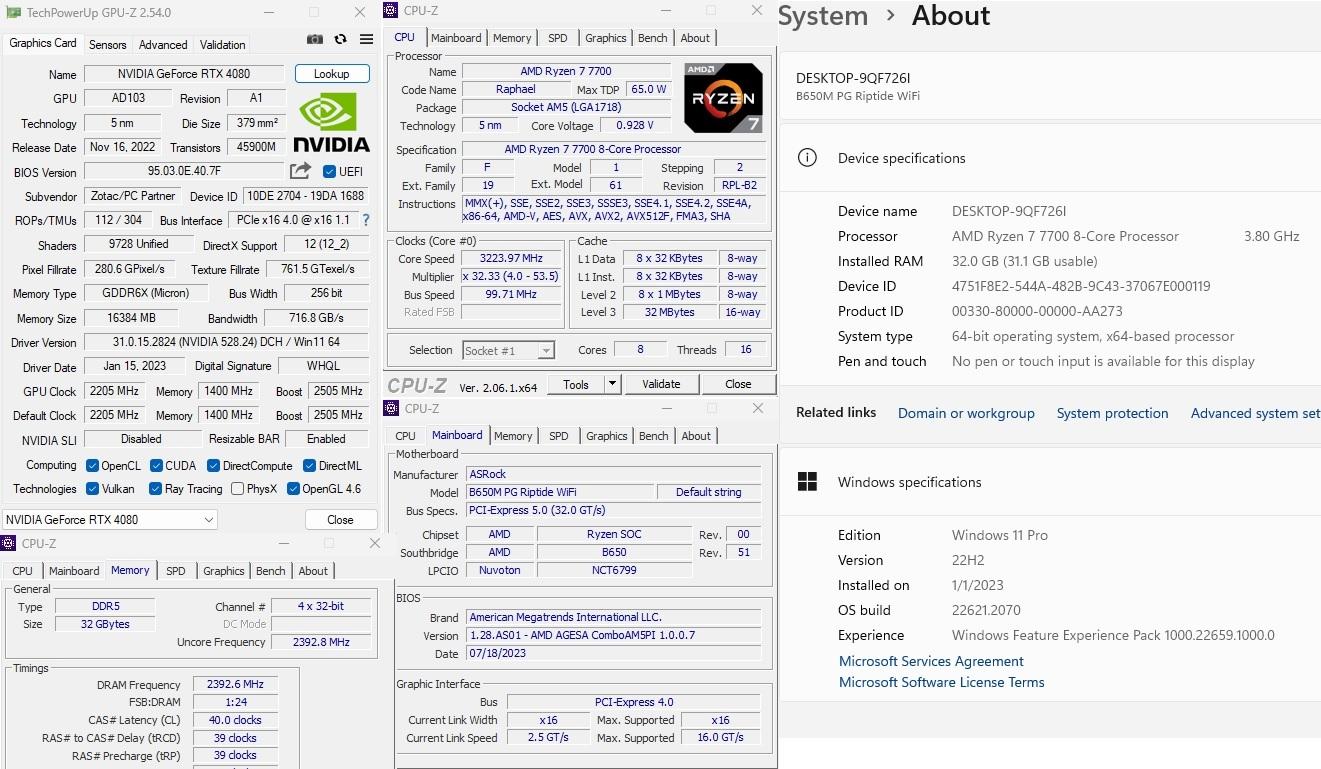Click the CPU-Z CPU window title bar icon
Image resolution: width=1321 pixels, height=769 pixels.
[391, 11]
